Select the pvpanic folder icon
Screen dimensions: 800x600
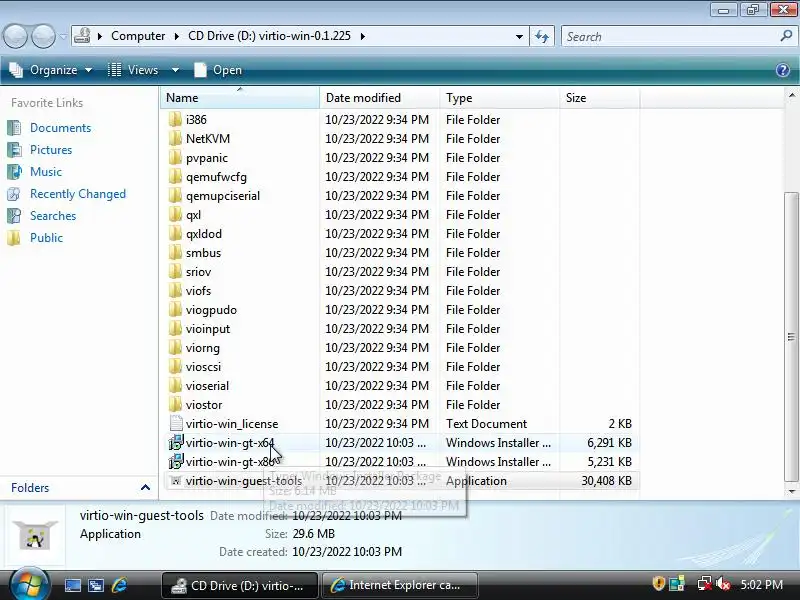point(175,158)
